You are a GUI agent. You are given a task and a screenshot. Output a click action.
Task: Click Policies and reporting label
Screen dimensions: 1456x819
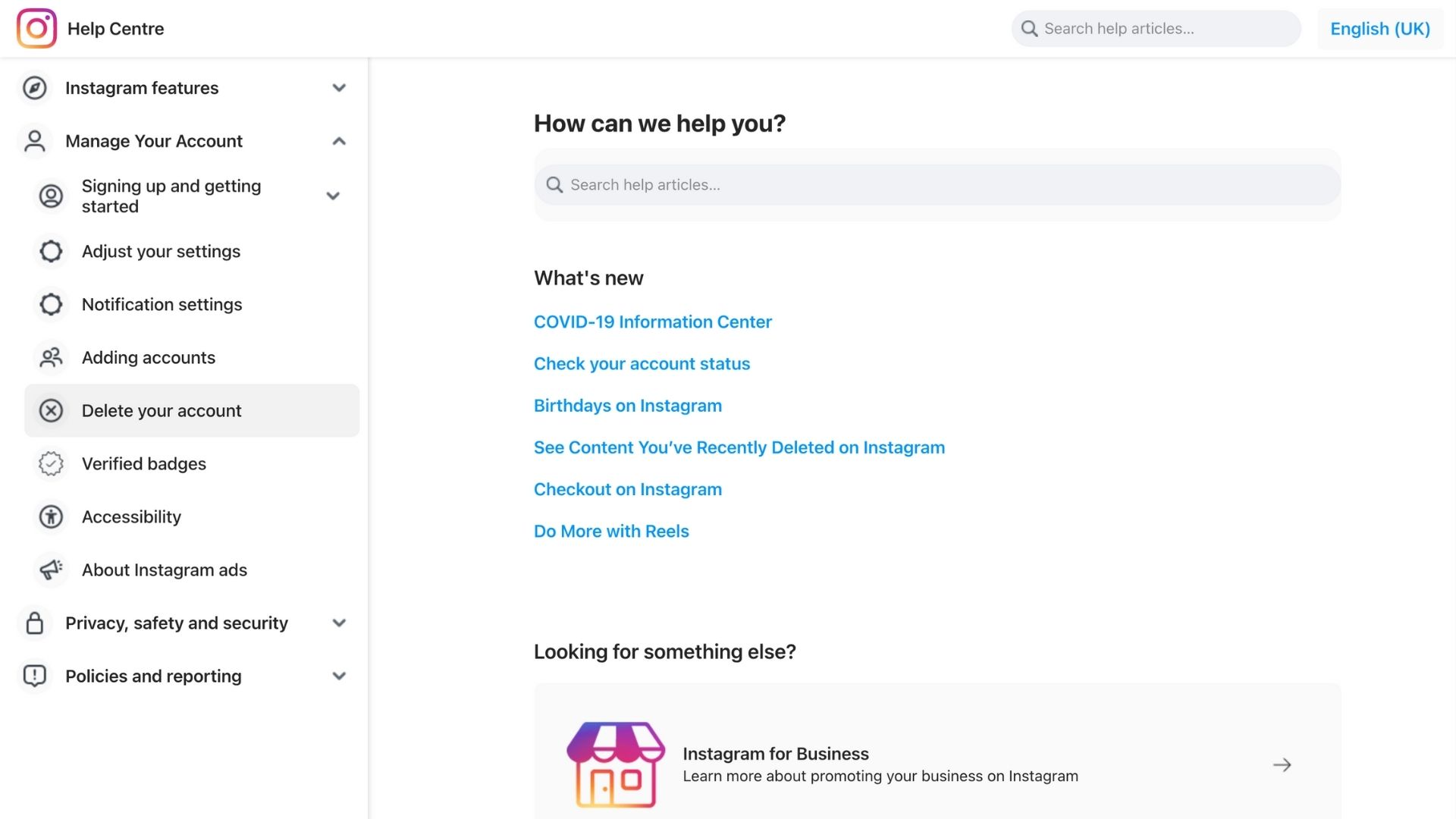(x=153, y=676)
